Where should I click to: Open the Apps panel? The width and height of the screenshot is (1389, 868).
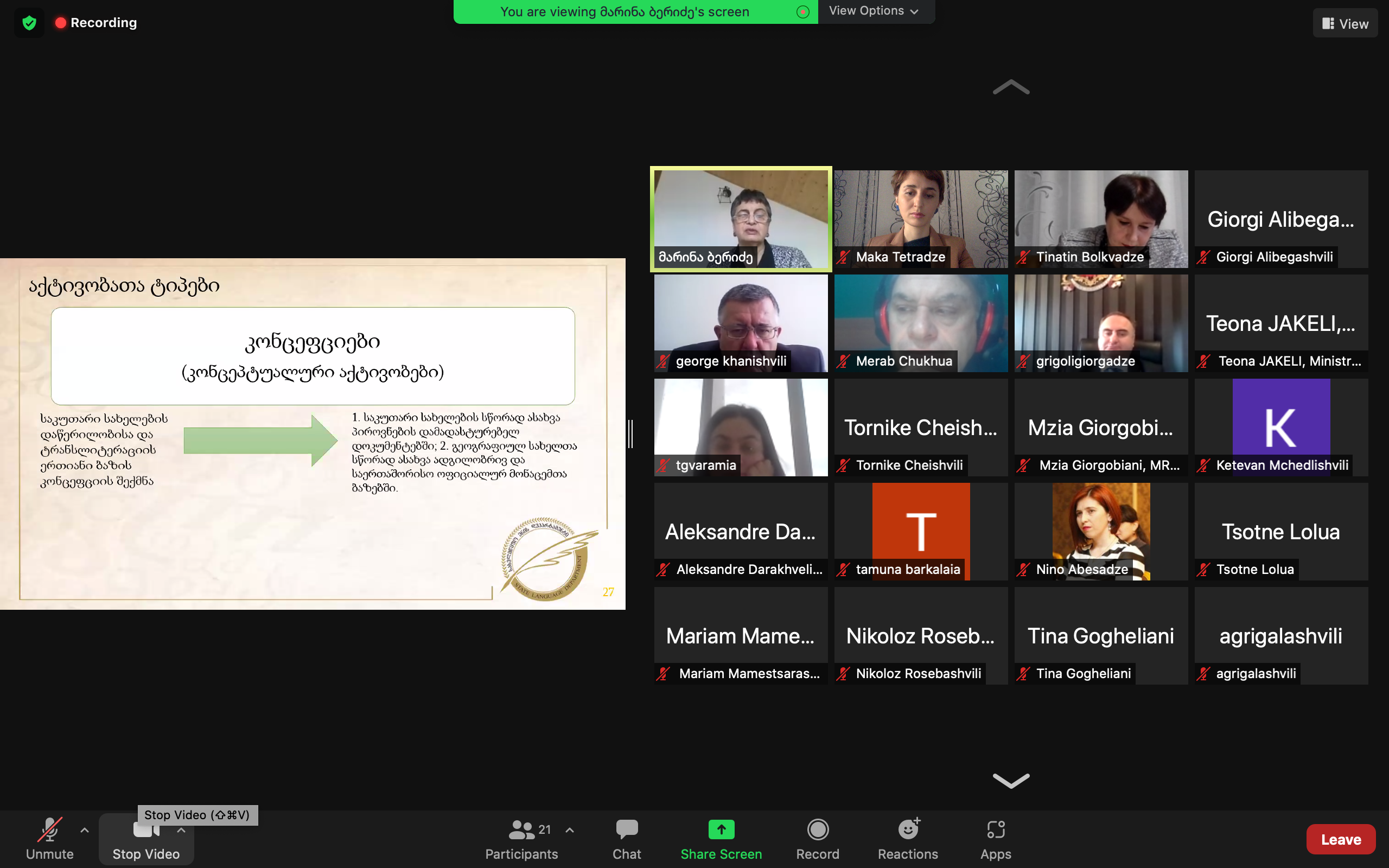(x=996, y=830)
